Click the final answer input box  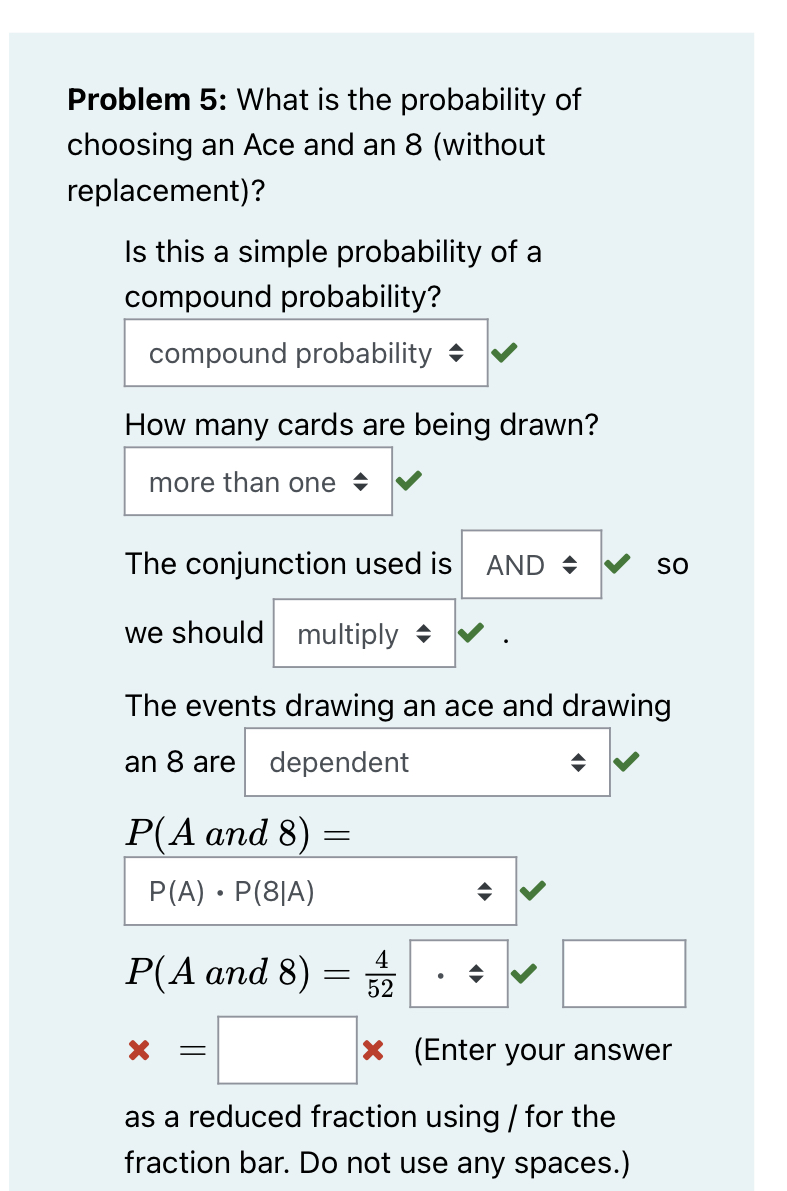[287, 1049]
